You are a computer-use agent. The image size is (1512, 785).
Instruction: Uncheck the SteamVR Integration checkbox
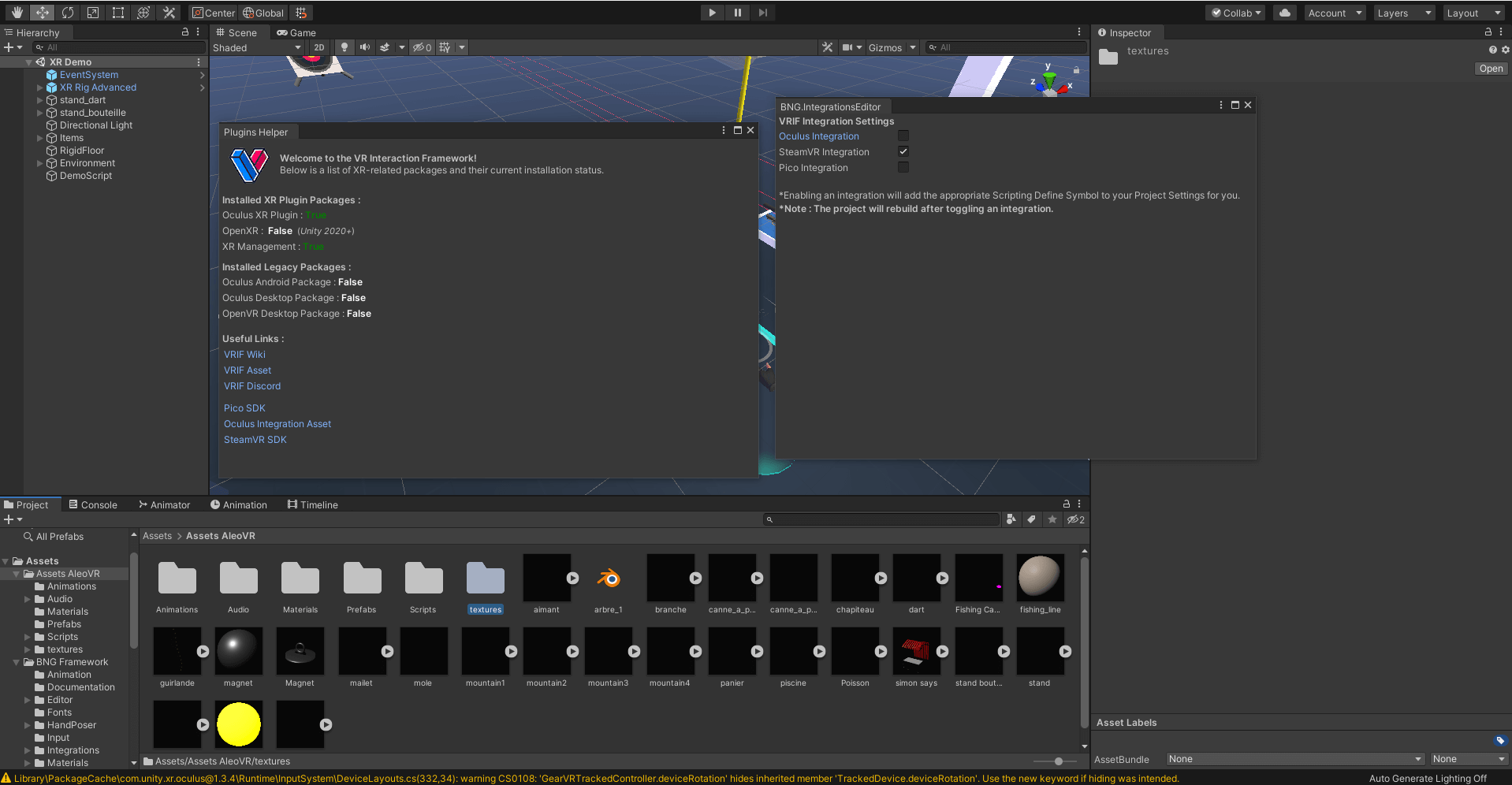[903, 151]
